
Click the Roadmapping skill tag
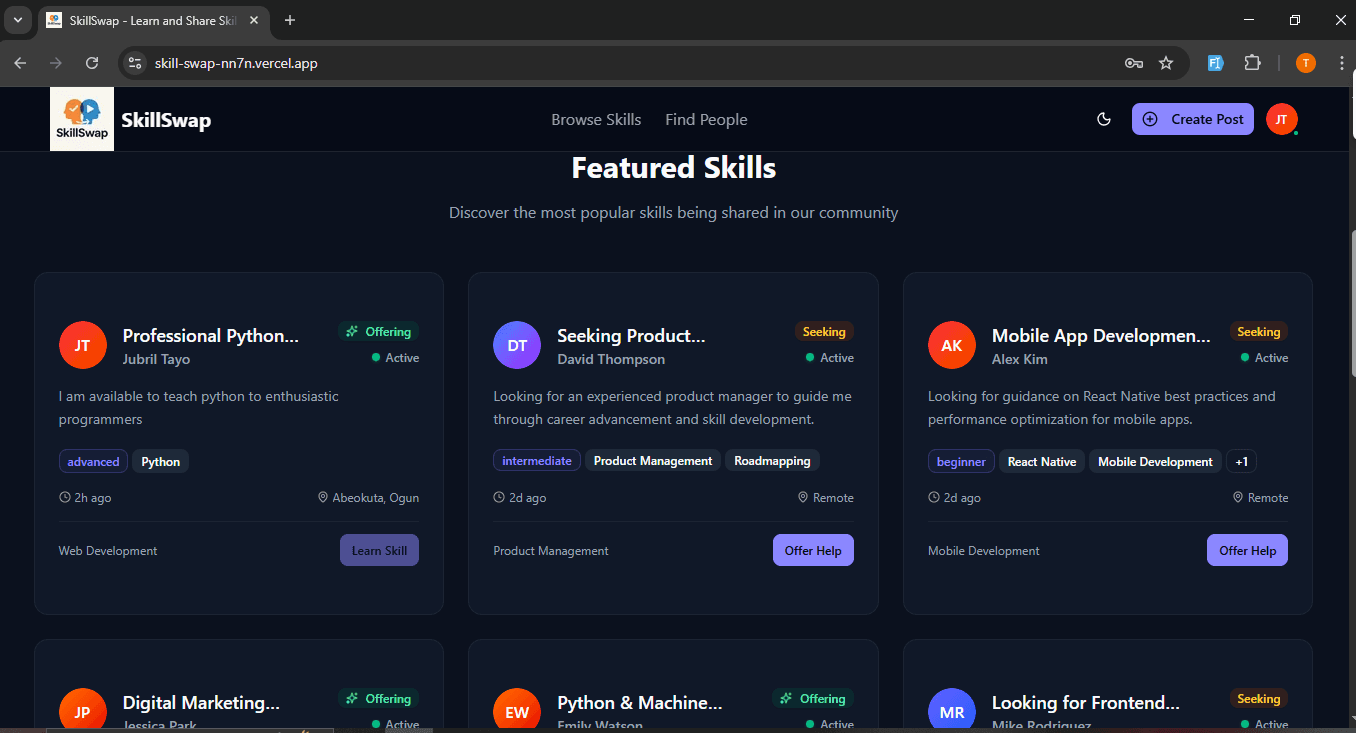click(772, 461)
